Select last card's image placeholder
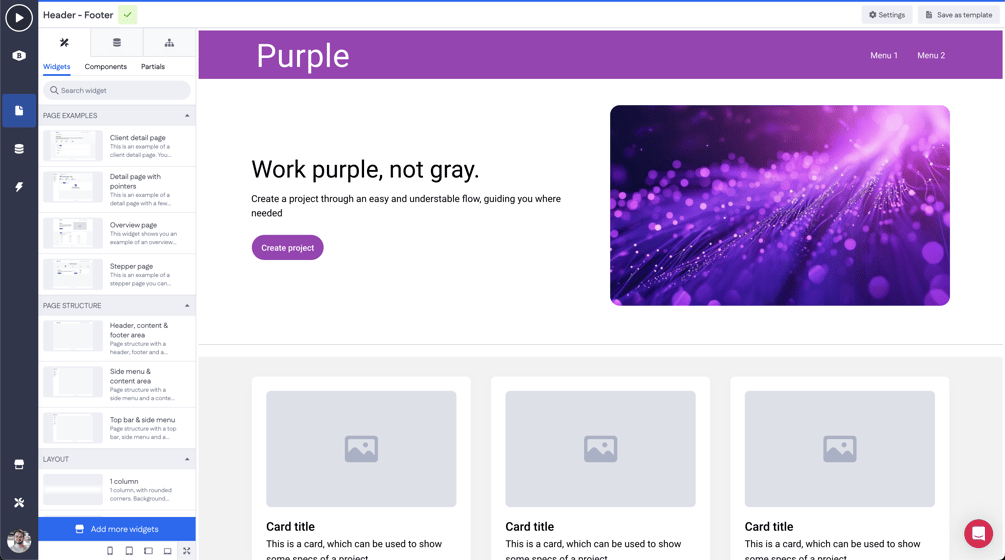Viewport: 1005px width, 560px height. (839, 449)
